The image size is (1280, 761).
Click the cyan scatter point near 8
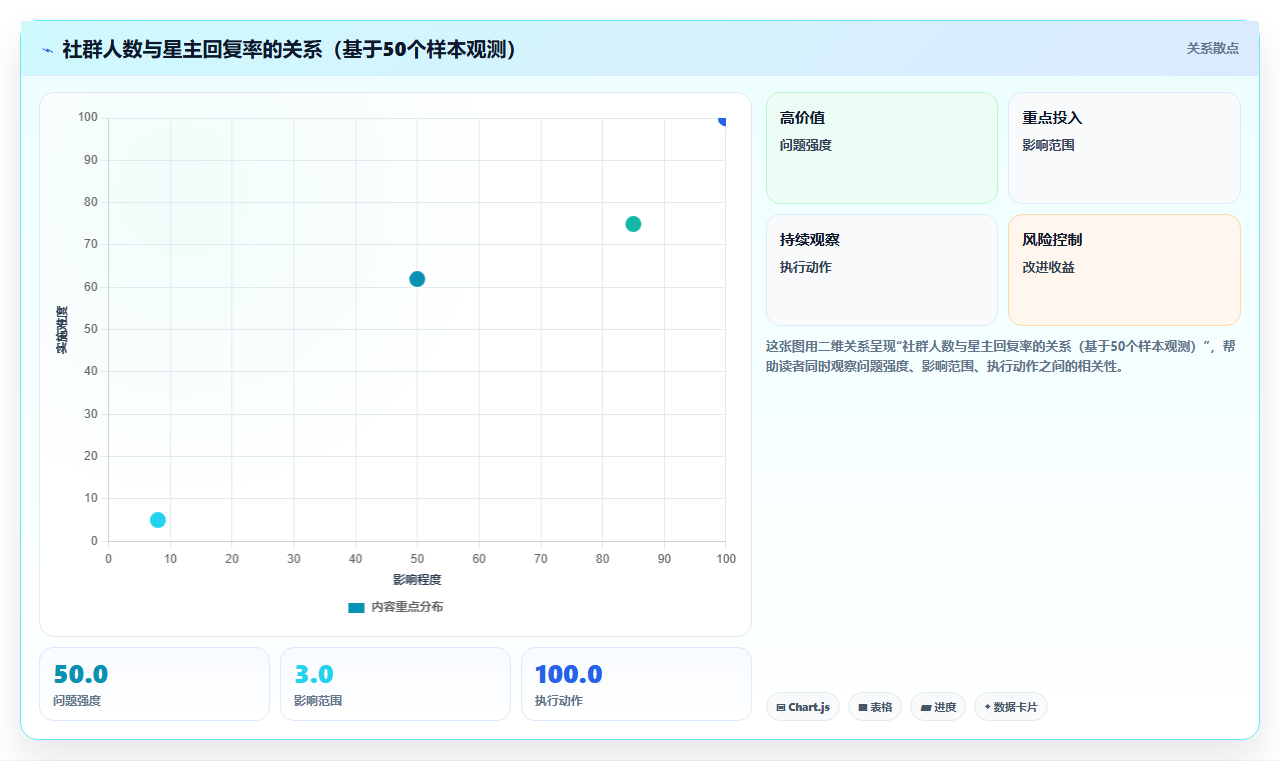tap(158, 520)
